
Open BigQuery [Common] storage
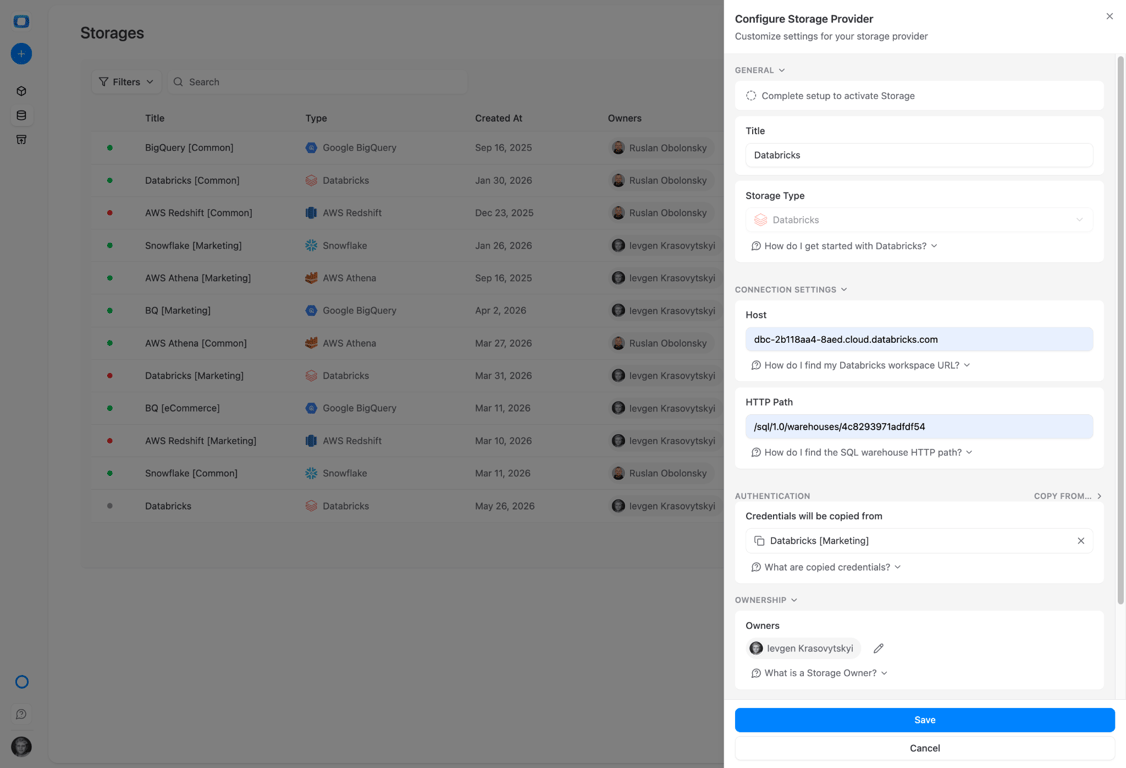coord(189,147)
